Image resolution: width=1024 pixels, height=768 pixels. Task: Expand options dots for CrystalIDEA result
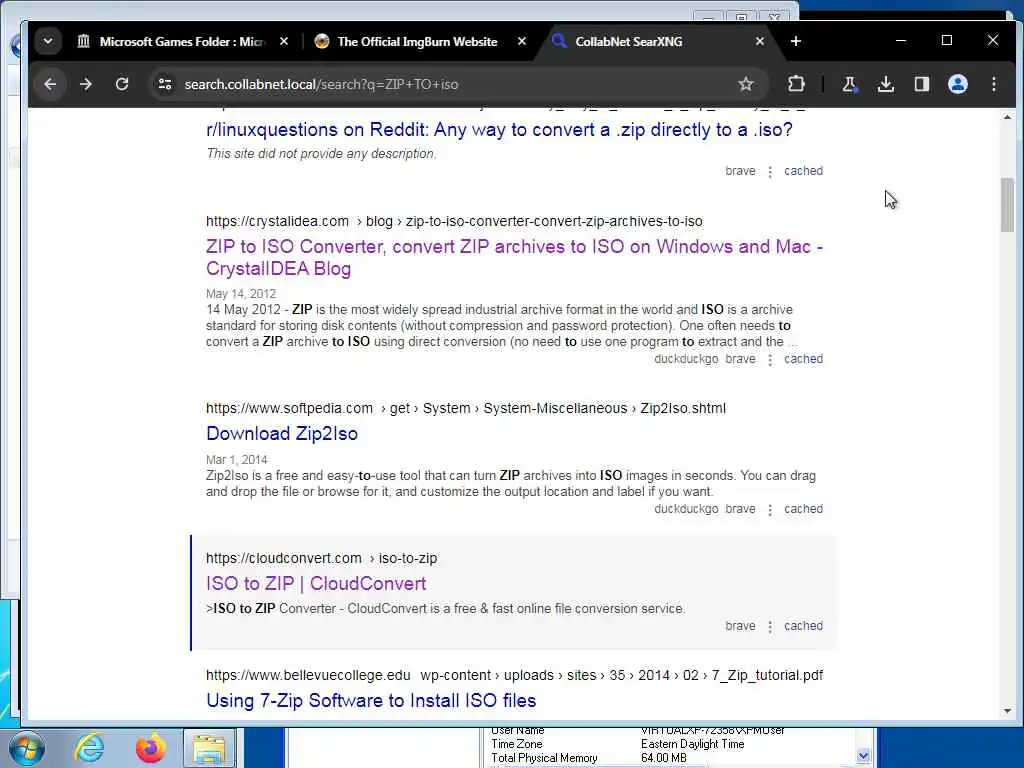pyautogui.click(x=770, y=360)
